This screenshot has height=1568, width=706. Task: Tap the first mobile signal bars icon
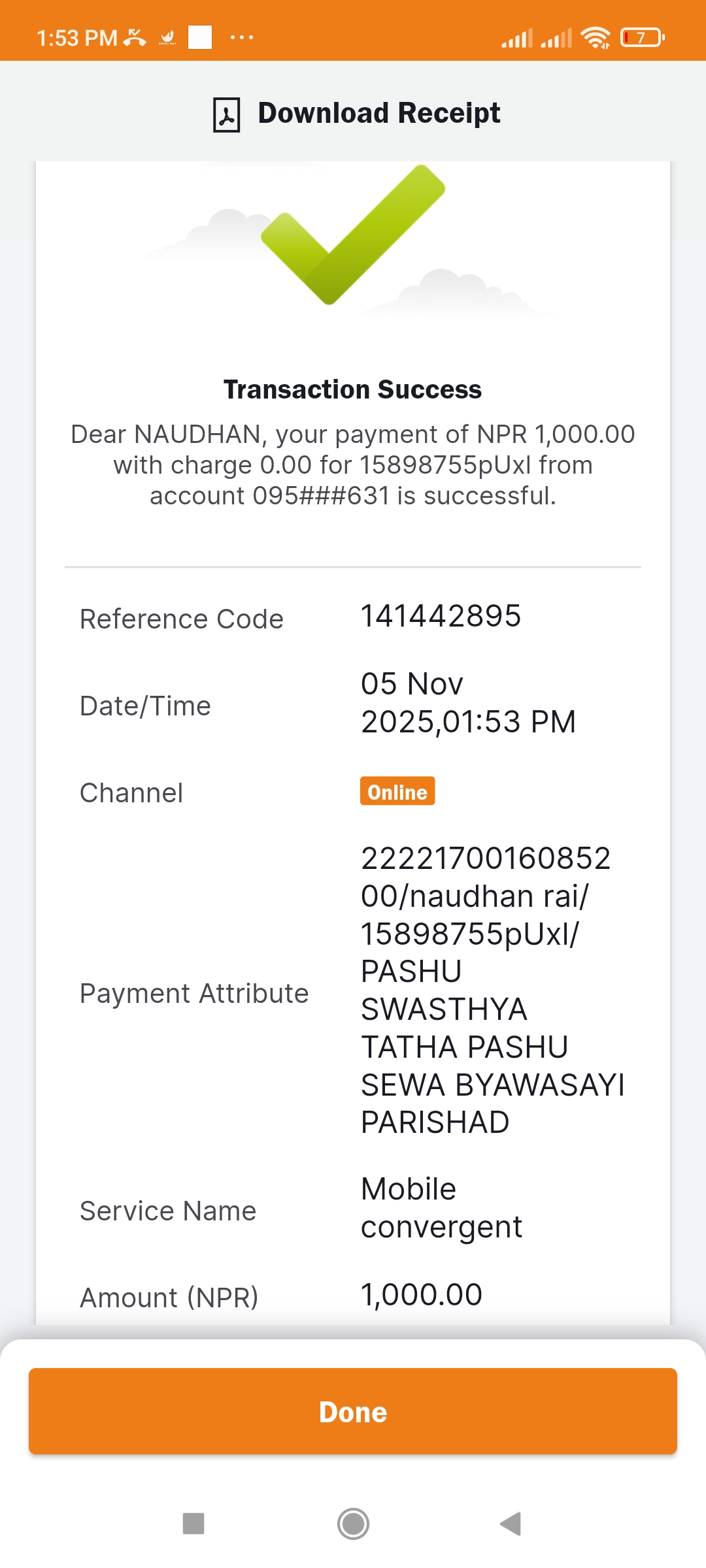point(517,38)
